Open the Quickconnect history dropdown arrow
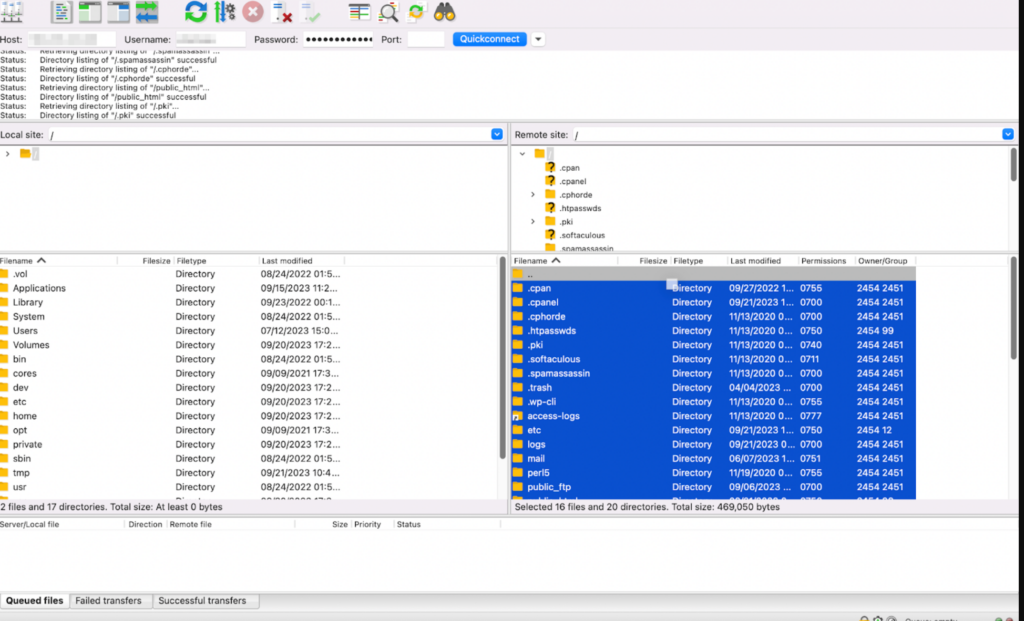 tap(539, 39)
